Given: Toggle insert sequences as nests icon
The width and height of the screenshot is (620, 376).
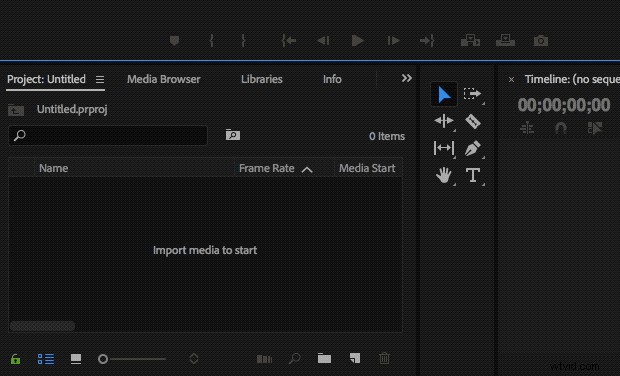Looking at the screenshot, I should click(x=527, y=128).
